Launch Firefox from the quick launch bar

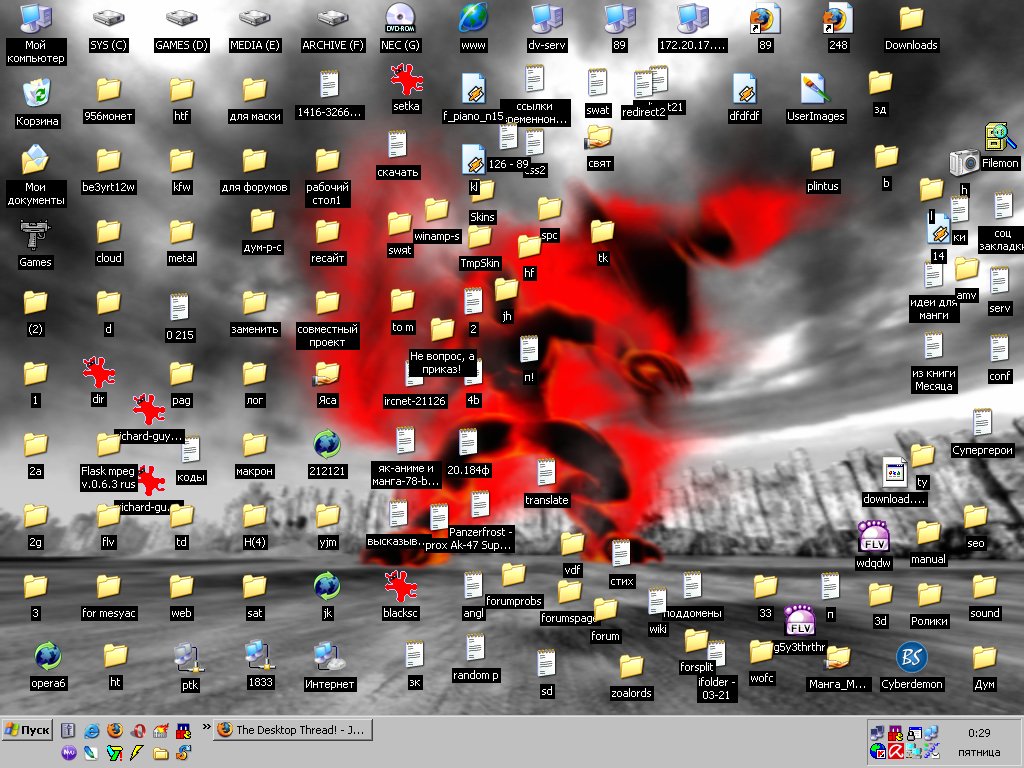(115, 730)
